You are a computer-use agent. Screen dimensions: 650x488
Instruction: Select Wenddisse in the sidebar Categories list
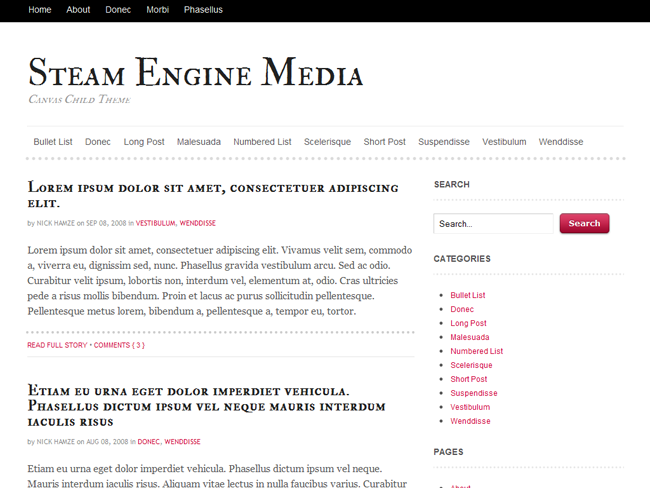tap(471, 421)
